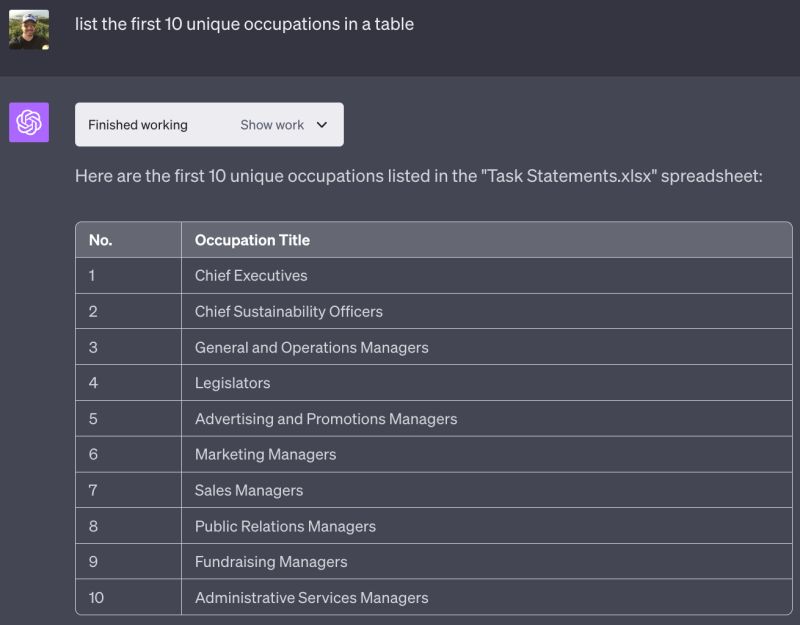Select the Chief Sustainability Officers cell
The height and width of the screenshot is (625, 800).
(x=288, y=311)
